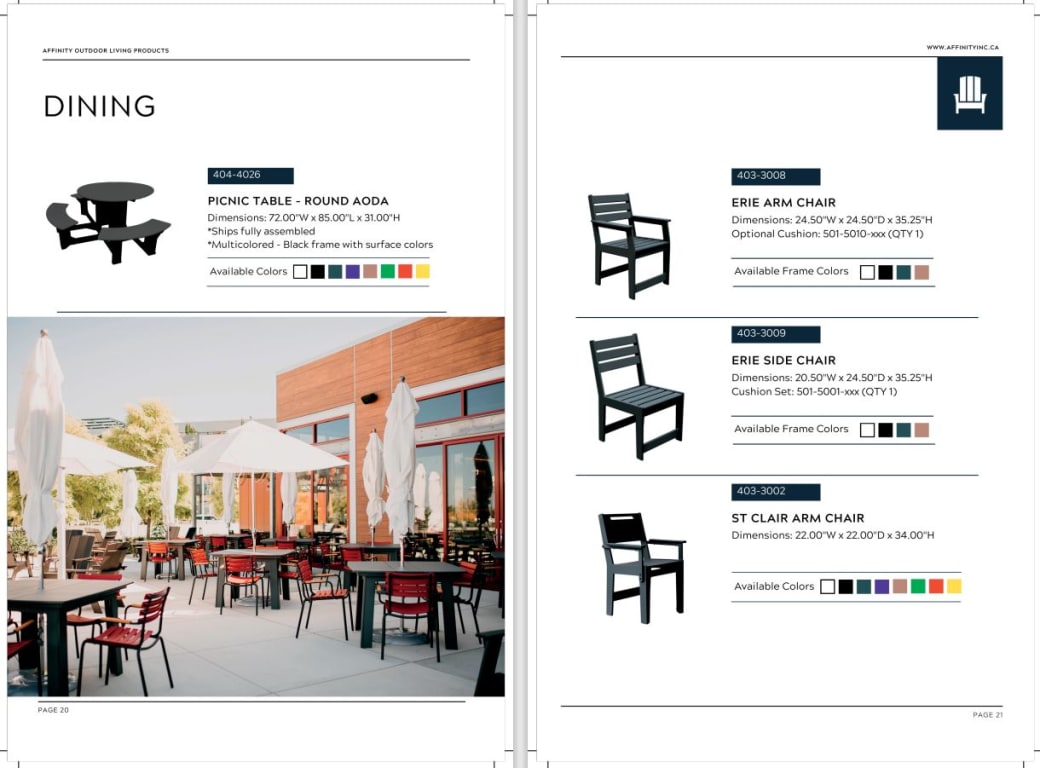Select the teal frame color for Erie Arm Chair
The width and height of the screenshot is (1040, 768).
click(x=902, y=271)
